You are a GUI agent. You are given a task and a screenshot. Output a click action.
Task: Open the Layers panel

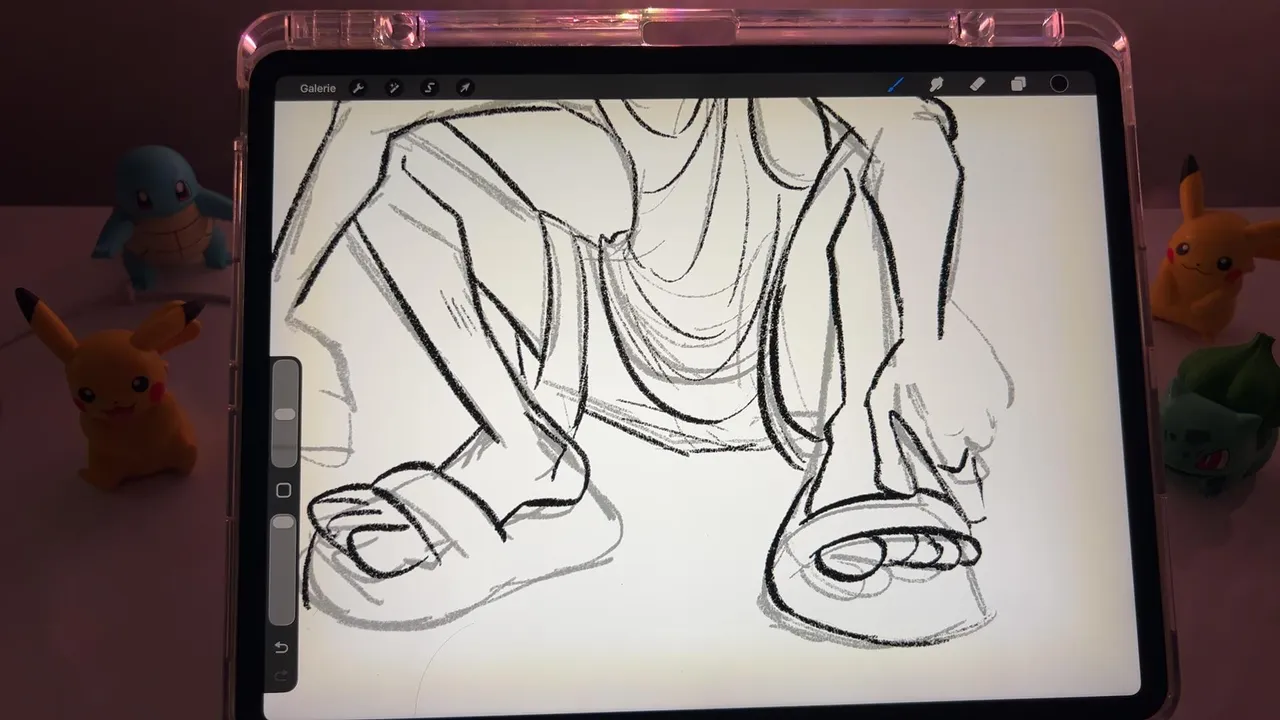coord(1018,85)
